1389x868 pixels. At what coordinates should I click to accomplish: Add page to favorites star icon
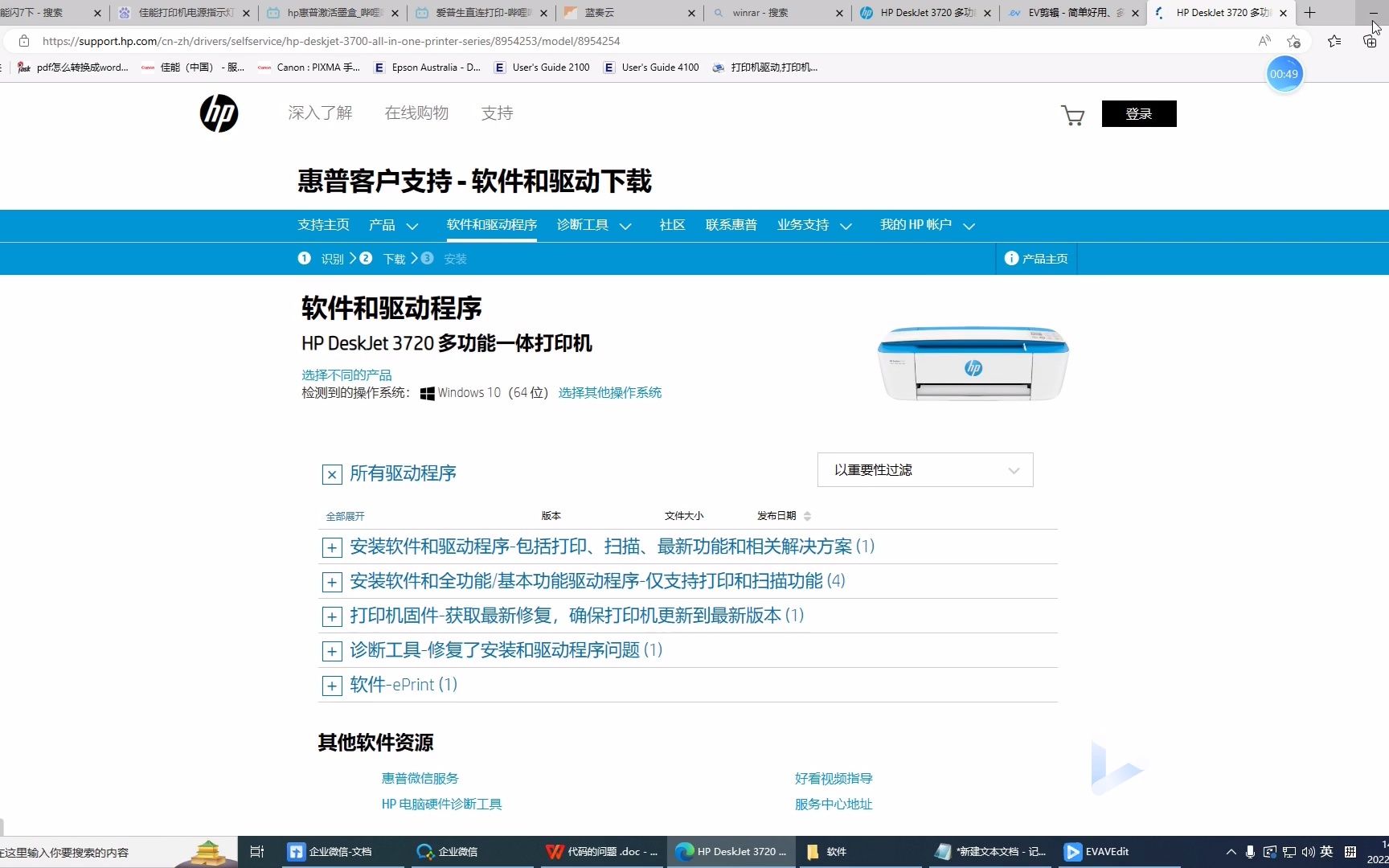click(x=1293, y=41)
